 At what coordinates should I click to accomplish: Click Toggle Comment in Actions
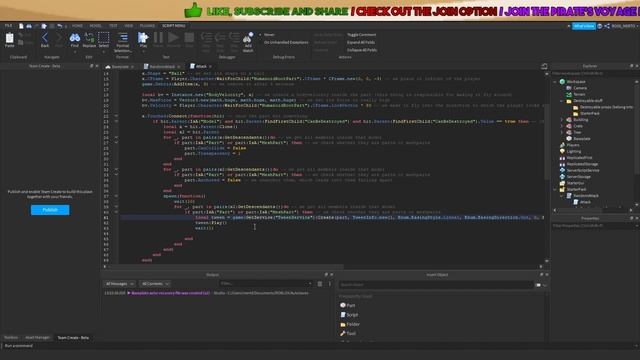click(x=361, y=35)
